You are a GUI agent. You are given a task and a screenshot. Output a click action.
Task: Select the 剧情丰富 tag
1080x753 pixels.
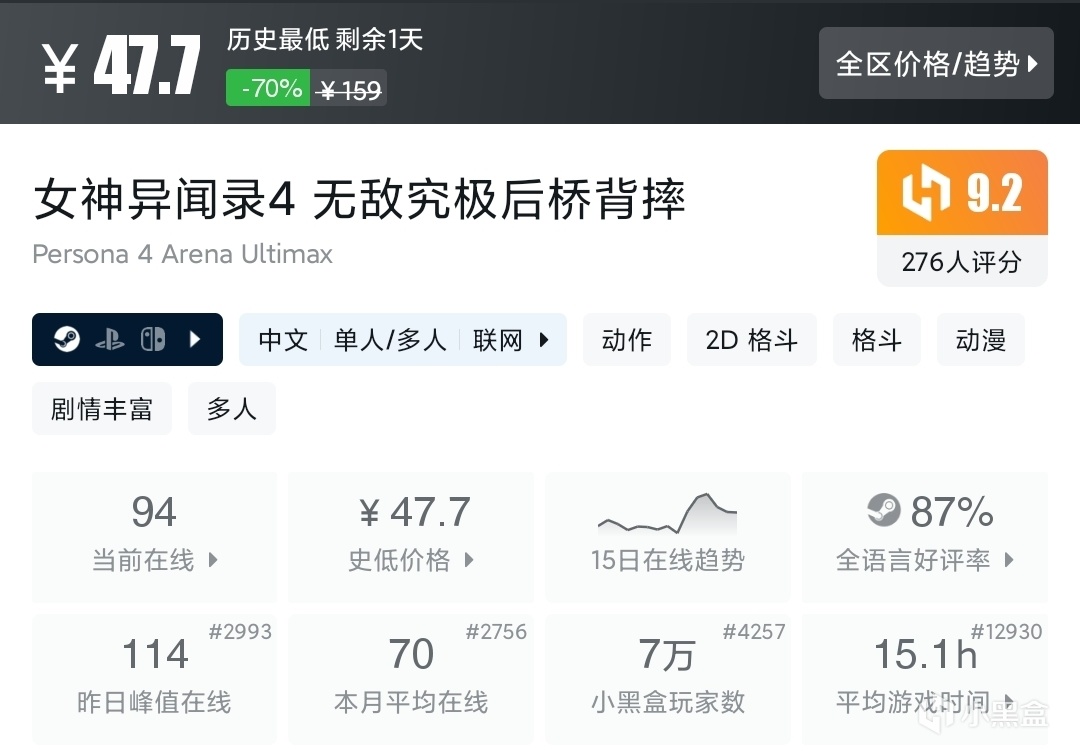click(101, 408)
